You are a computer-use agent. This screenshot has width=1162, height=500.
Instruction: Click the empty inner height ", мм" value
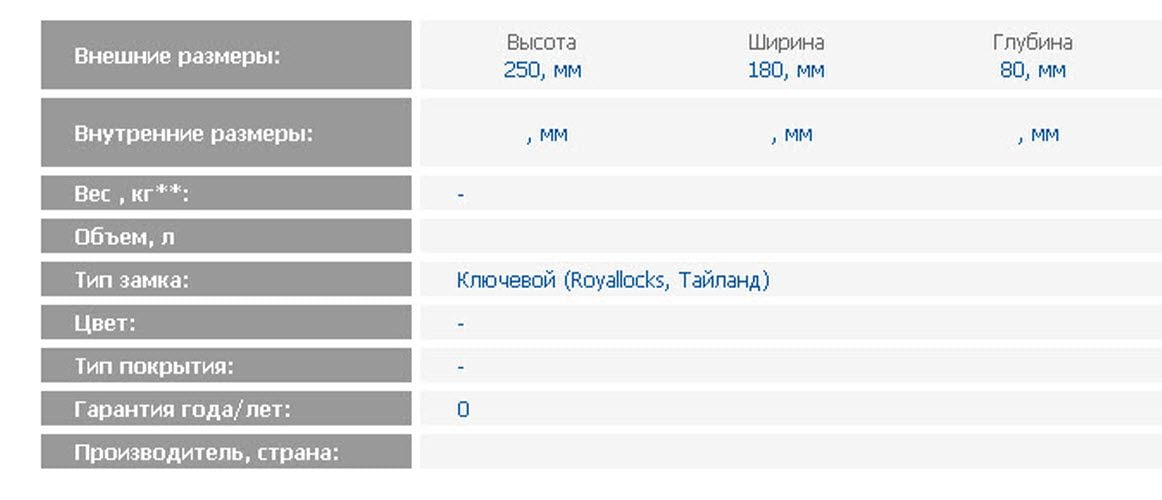coord(546,135)
